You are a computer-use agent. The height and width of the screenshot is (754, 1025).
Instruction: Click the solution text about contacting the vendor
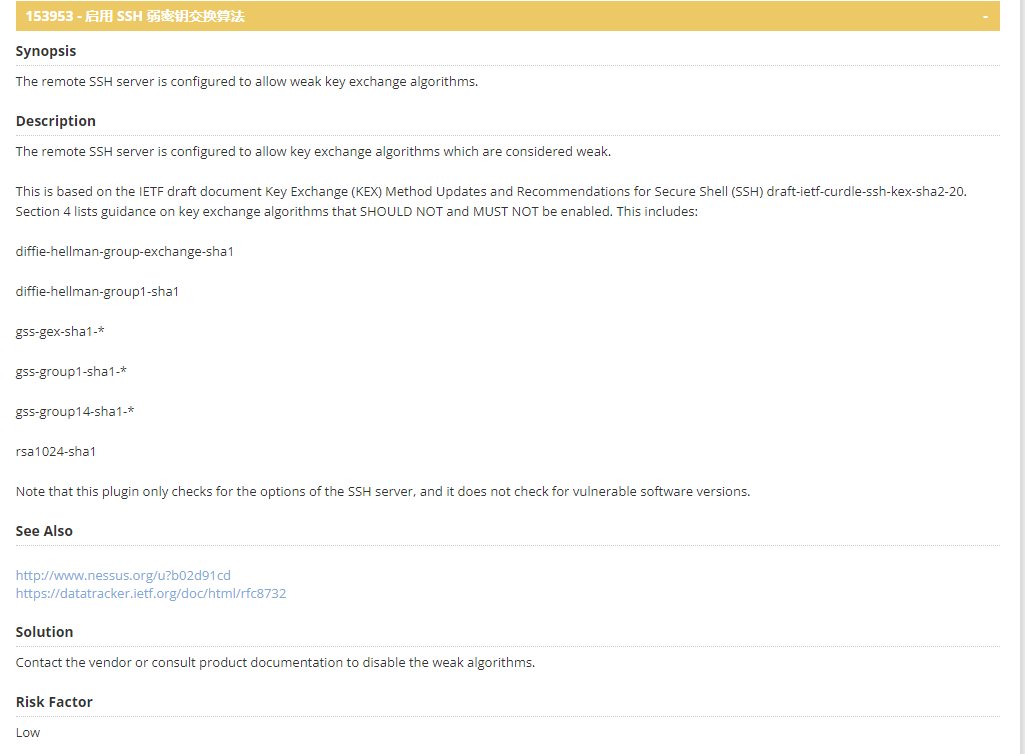275,662
